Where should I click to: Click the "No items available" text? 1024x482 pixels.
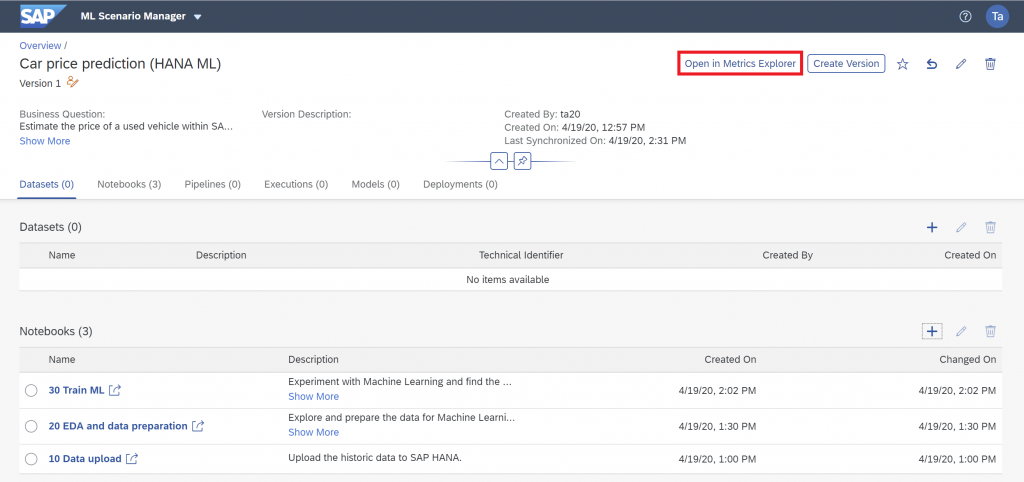pos(507,280)
